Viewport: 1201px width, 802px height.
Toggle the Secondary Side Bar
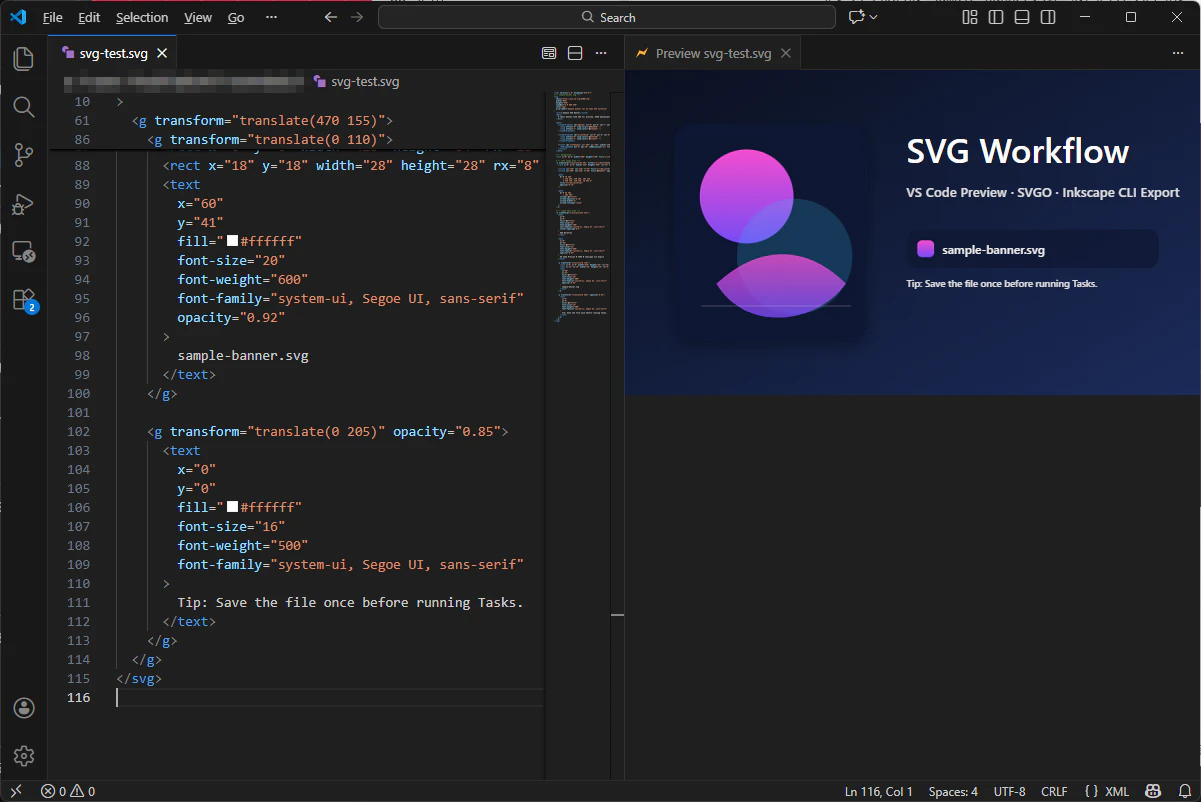pyautogui.click(x=1048, y=17)
